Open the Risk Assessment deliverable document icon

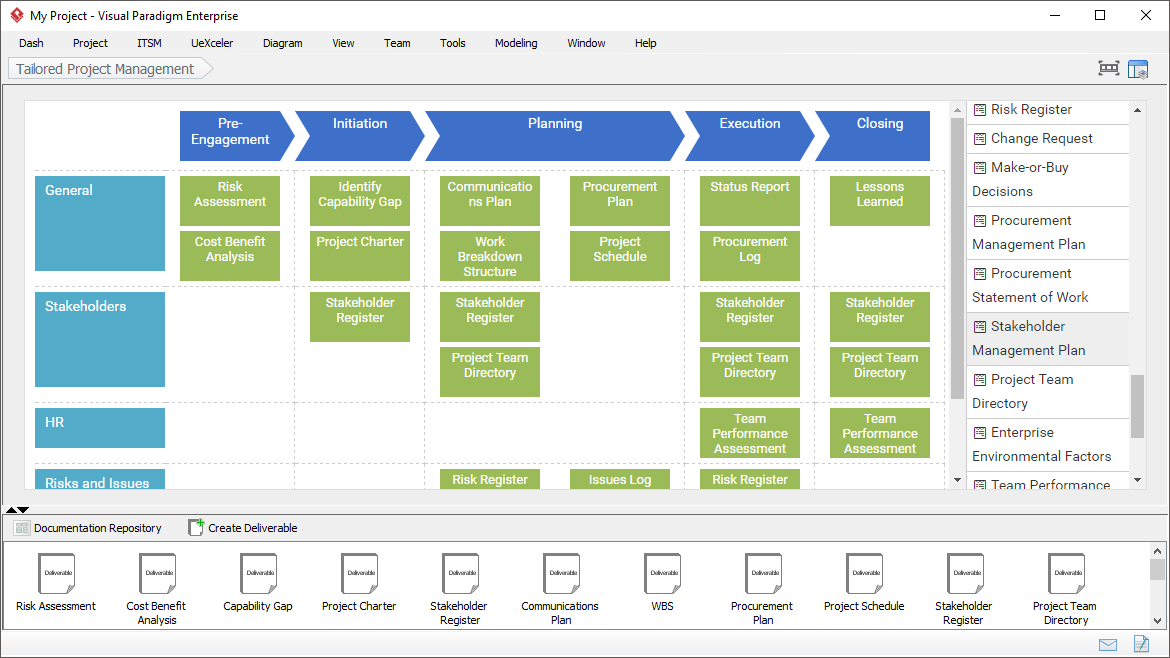(57, 574)
